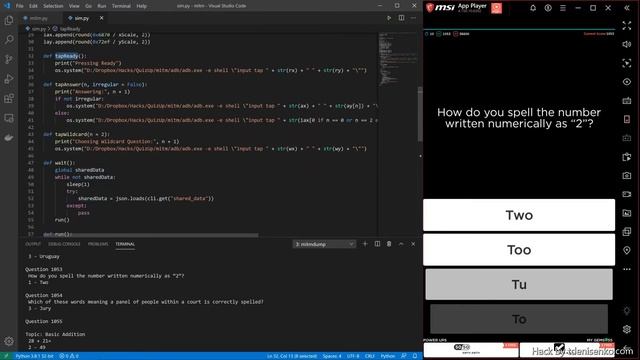Open the mitmdump terminal selector dropdown
This screenshot has width=640, height=360.
point(324,244)
